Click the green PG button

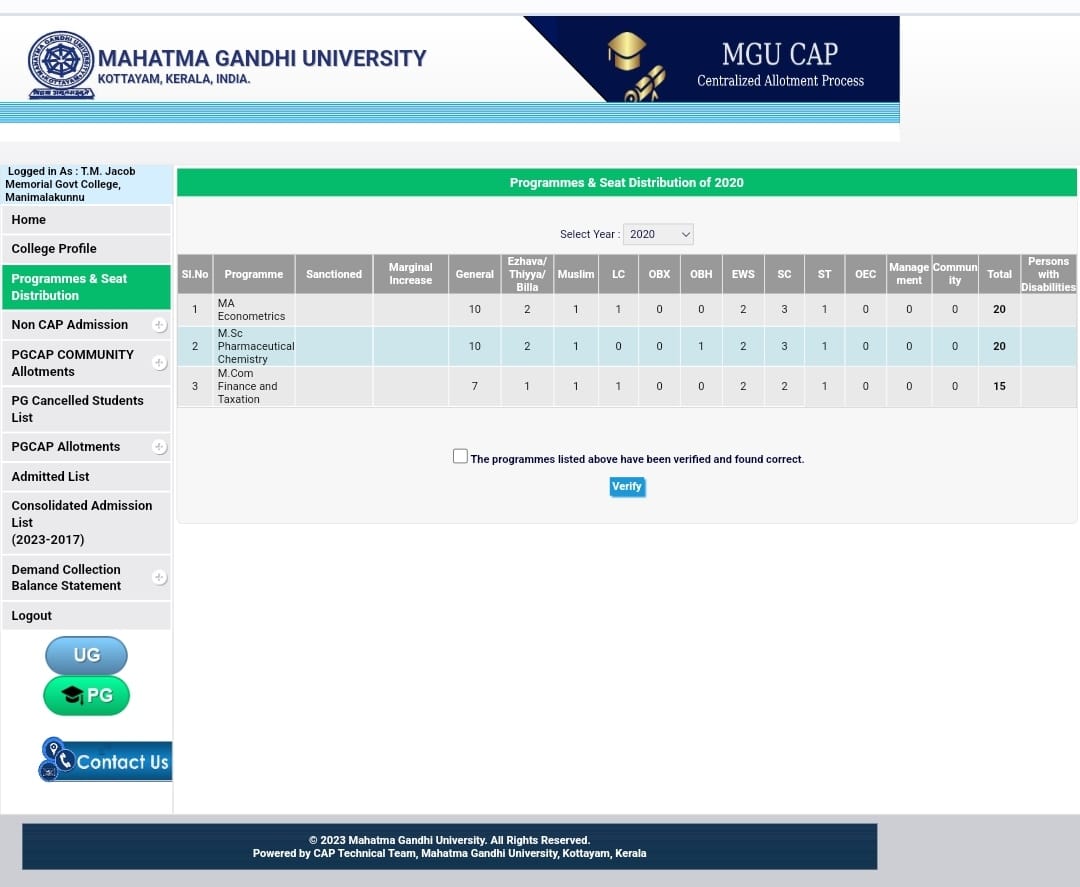coord(86,696)
